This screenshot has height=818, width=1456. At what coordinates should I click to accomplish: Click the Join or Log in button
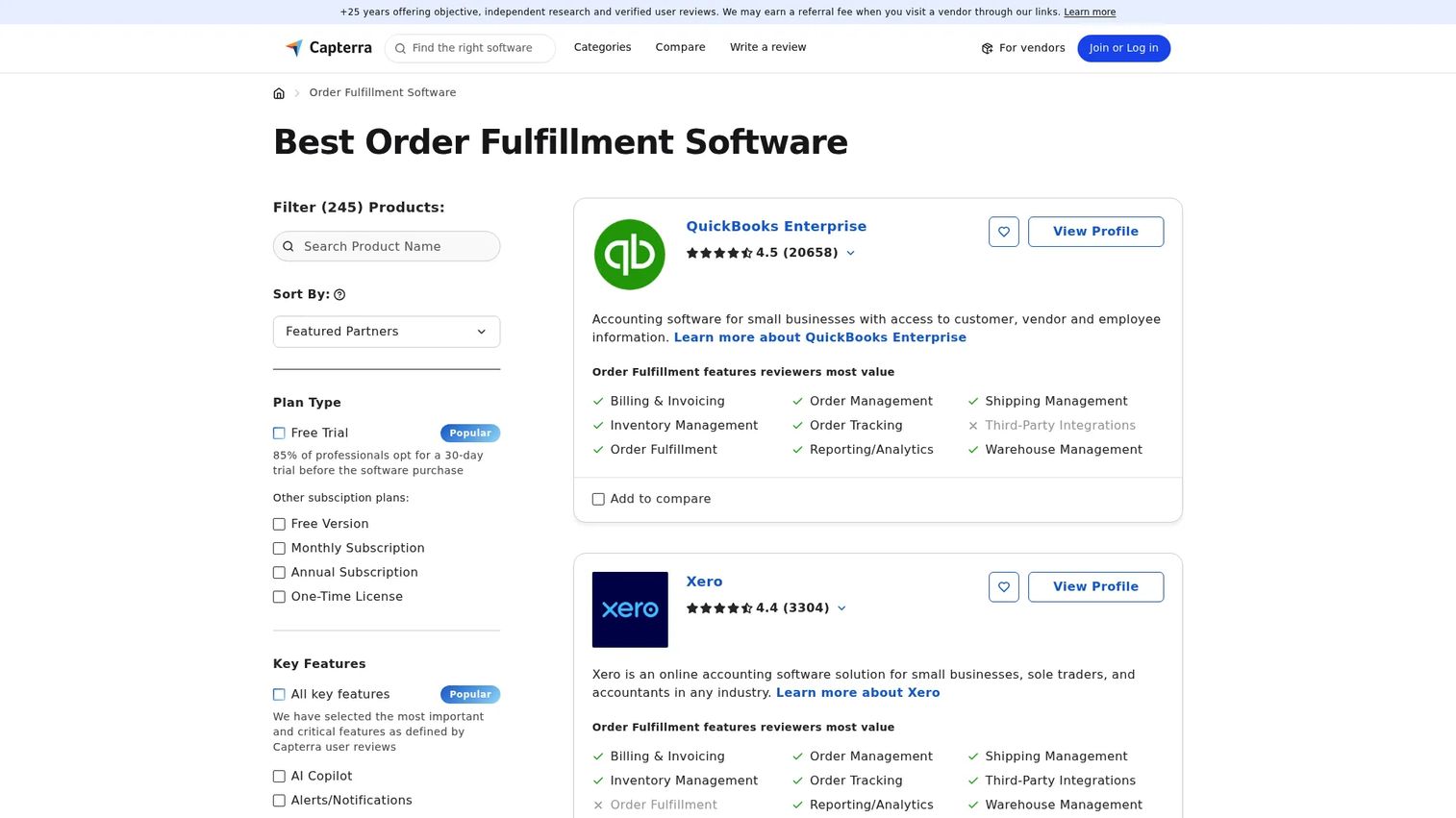coord(1123,48)
